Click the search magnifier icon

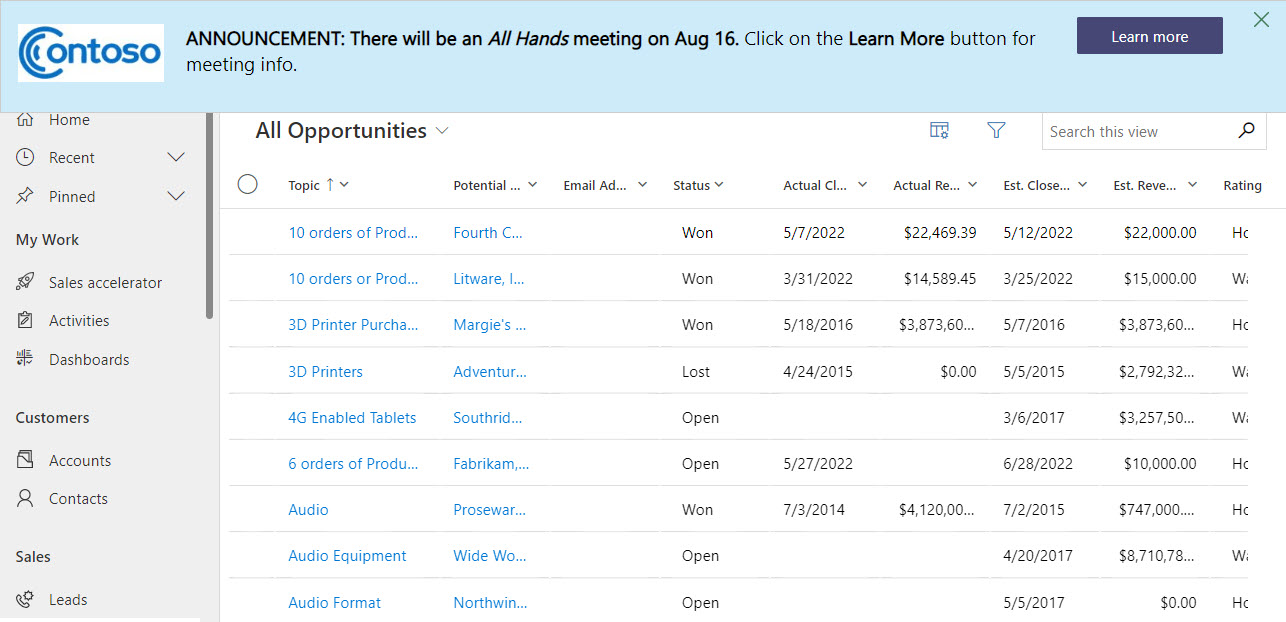coord(1246,131)
